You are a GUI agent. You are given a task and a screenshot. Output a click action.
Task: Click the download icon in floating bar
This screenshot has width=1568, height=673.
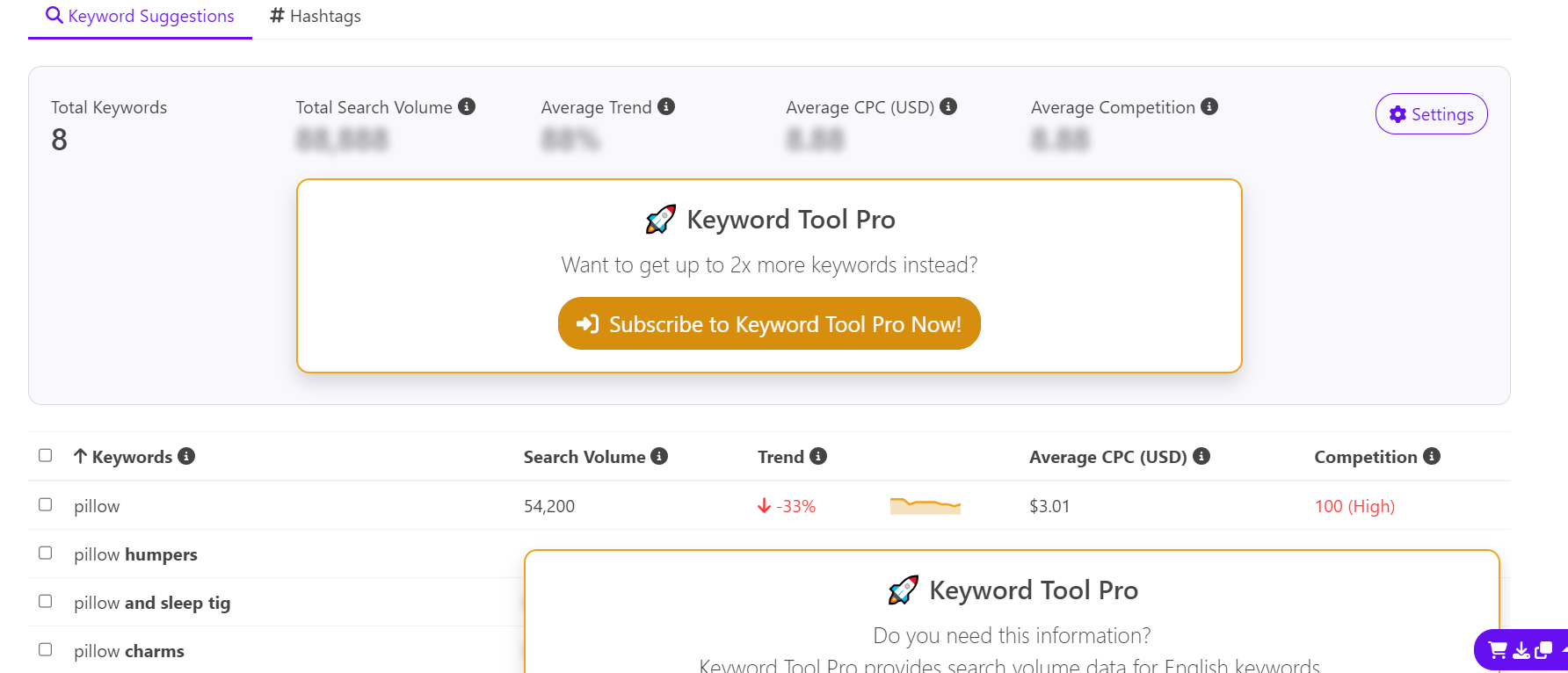[x=1521, y=650]
